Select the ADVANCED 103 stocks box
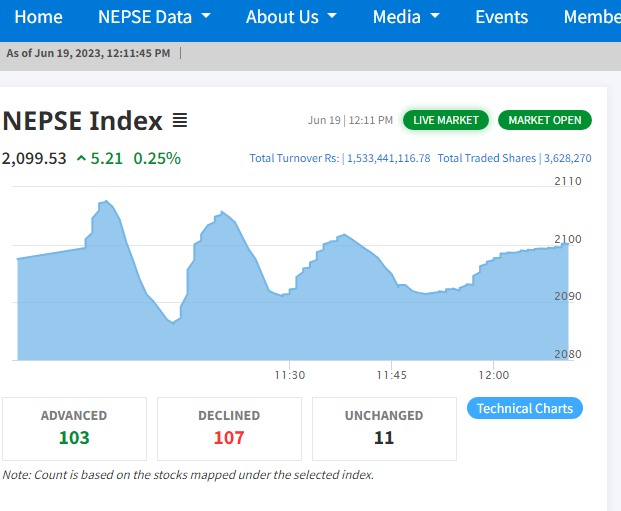This screenshot has width=621, height=511. coord(74,429)
